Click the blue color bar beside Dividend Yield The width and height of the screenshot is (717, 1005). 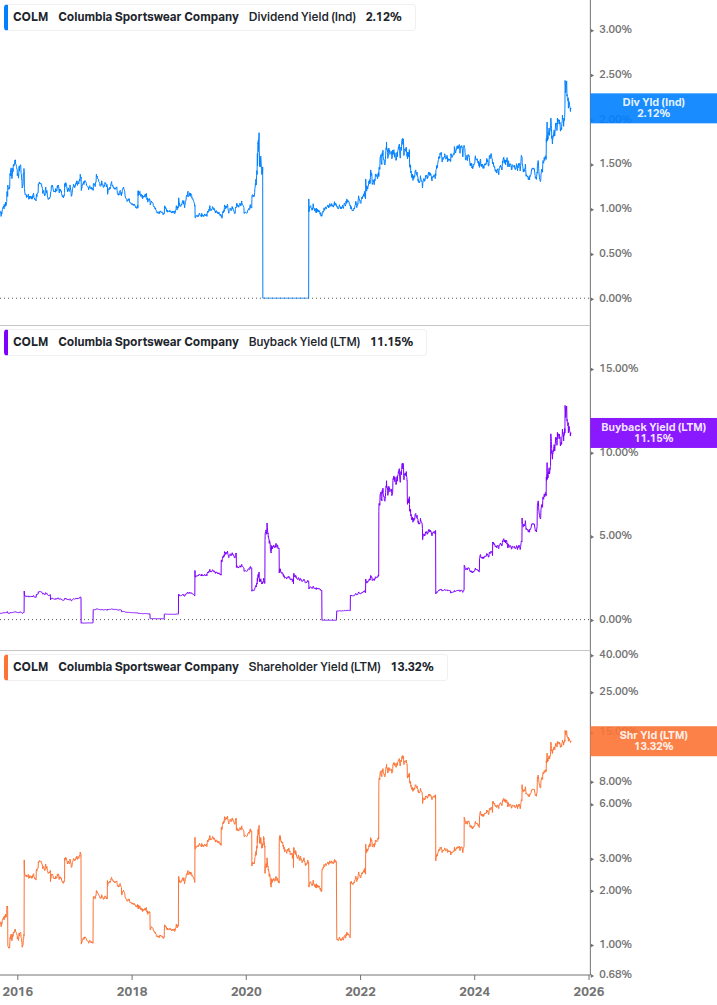(6, 17)
